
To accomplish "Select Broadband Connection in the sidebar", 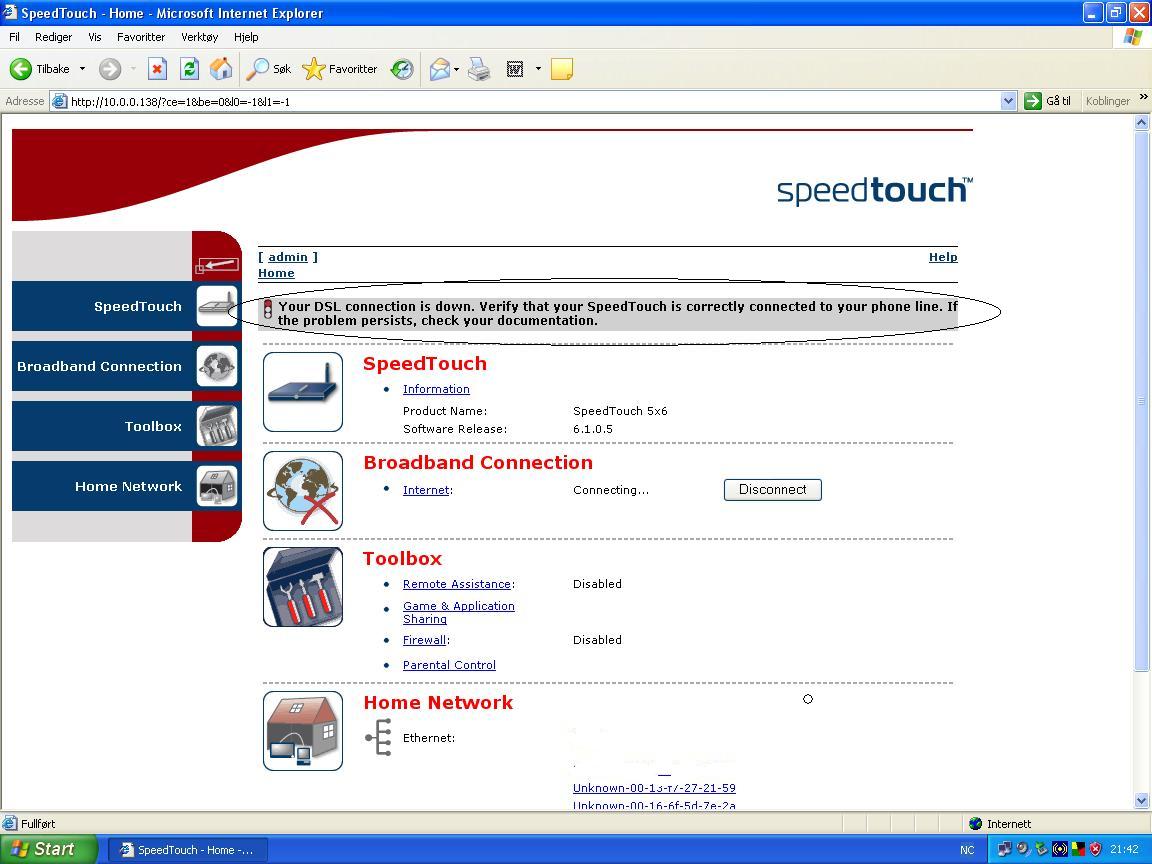I will pyautogui.click(x=99, y=367).
